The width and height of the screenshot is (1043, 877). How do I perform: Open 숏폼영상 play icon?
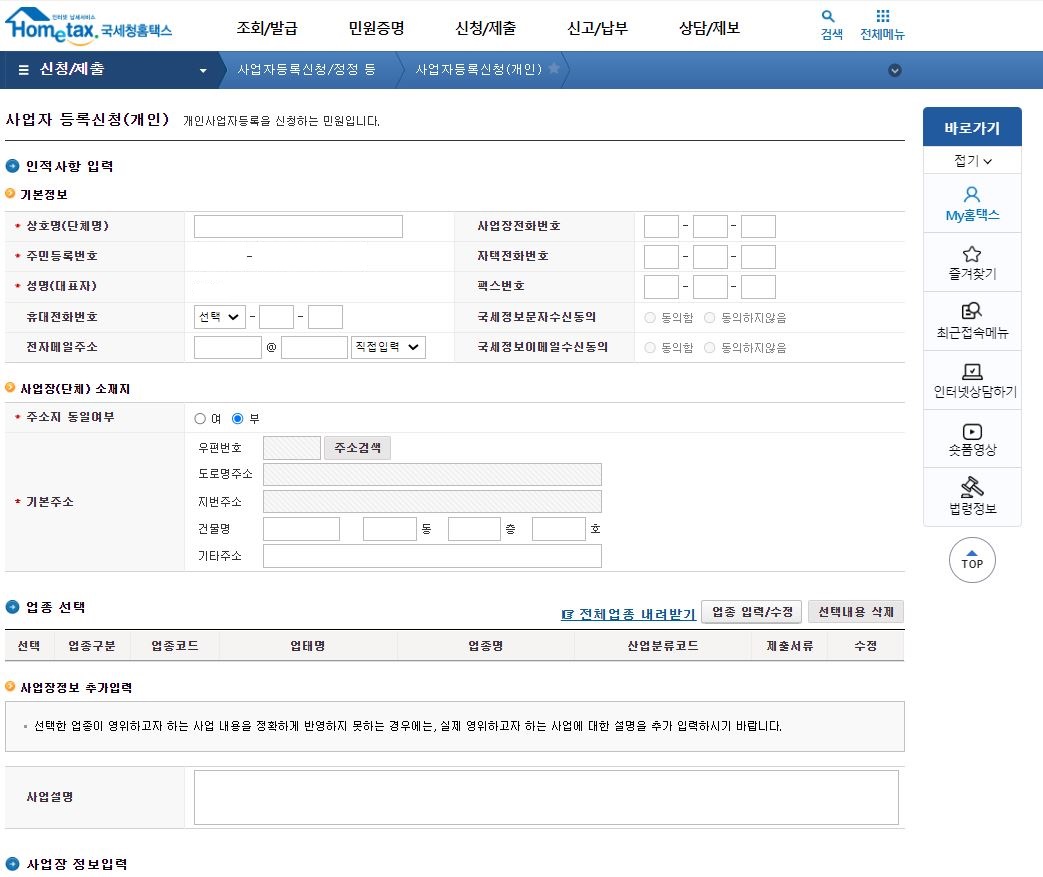(972, 431)
